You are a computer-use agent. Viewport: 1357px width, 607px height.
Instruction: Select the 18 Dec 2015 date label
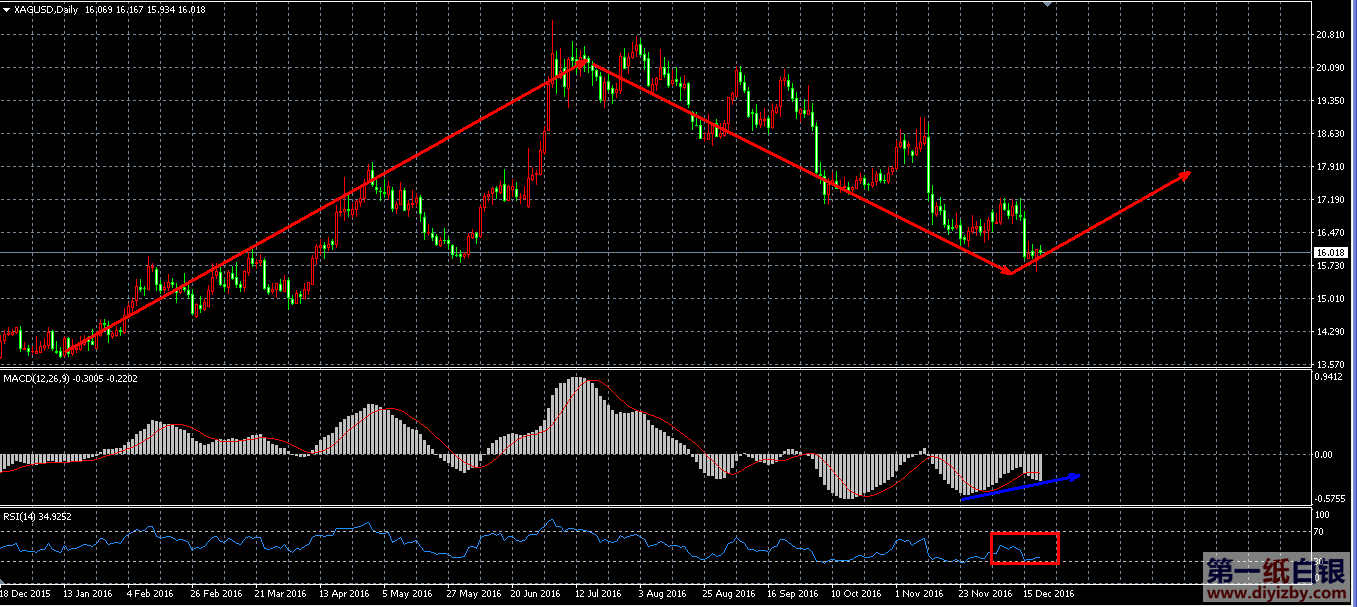tap(26, 593)
